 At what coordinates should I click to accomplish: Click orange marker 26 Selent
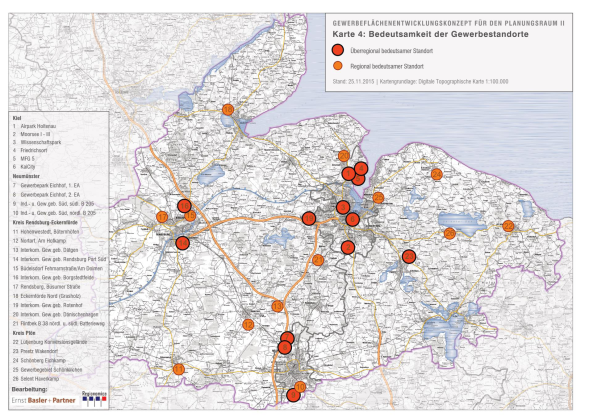(x=450, y=234)
